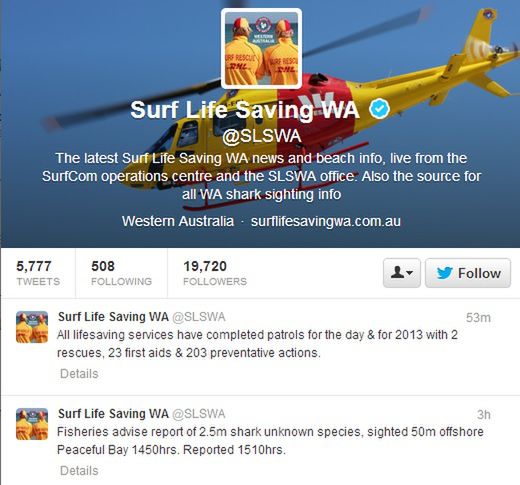
Task: View the 508 Following list
Action: 121,273
